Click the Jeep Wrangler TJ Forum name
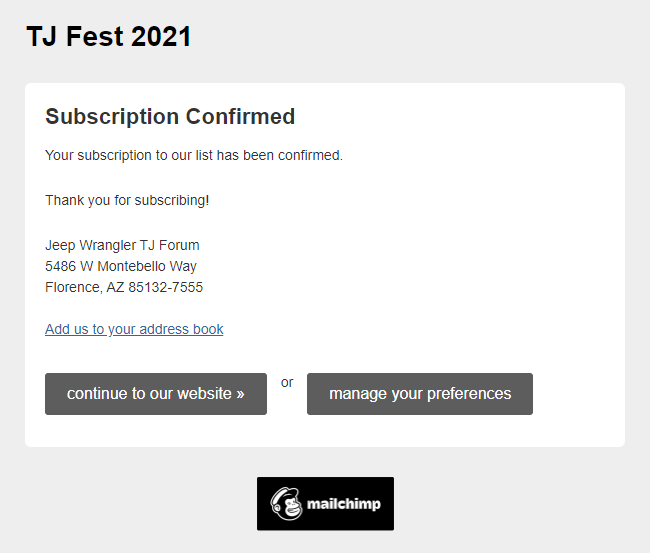Viewport: 650px width, 553px height. pos(122,245)
